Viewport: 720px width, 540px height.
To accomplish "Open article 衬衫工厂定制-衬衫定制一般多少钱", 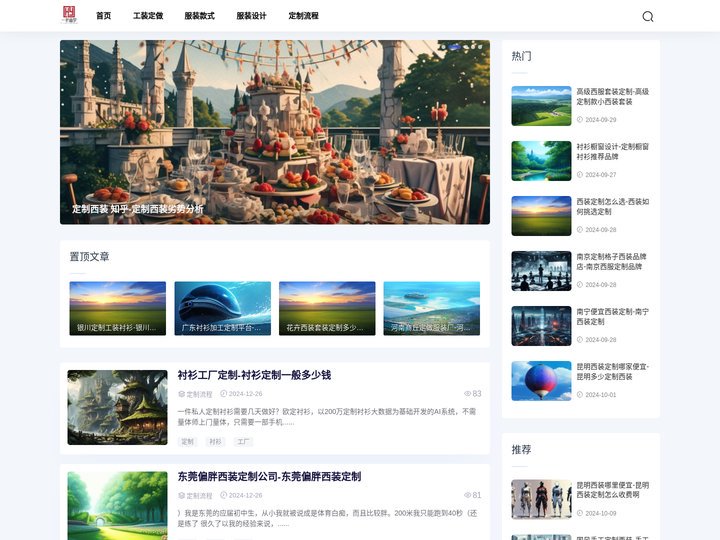I will [x=254, y=375].
